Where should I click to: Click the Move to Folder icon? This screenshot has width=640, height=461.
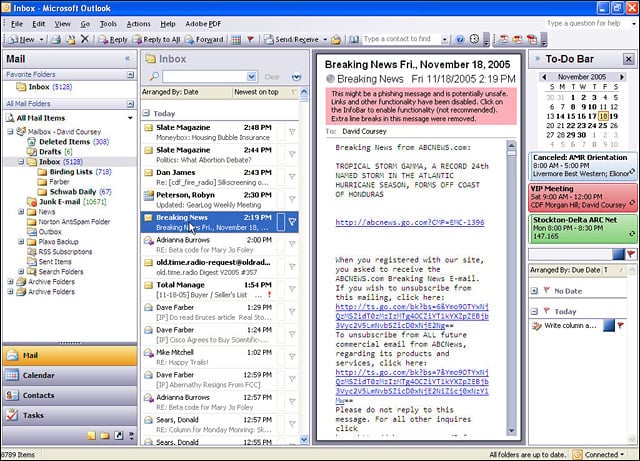click(x=71, y=40)
